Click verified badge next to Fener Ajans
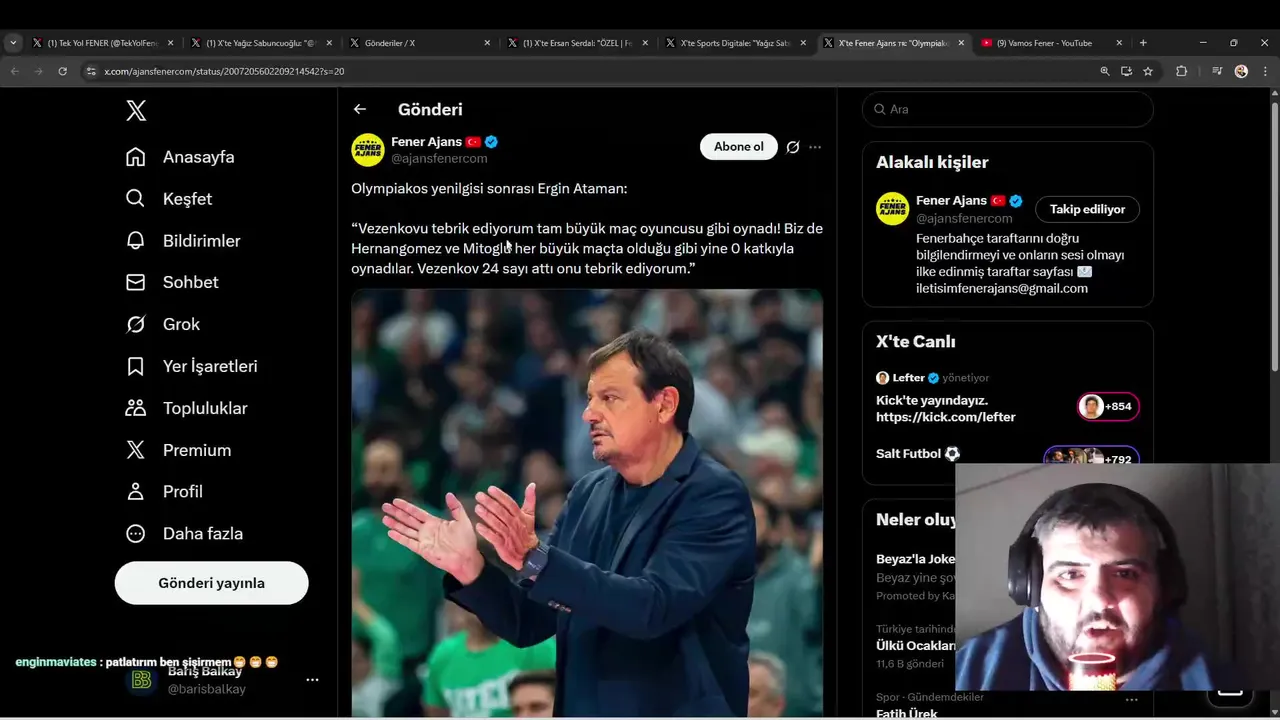The width and height of the screenshot is (1280, 720). tap(492, 142)
